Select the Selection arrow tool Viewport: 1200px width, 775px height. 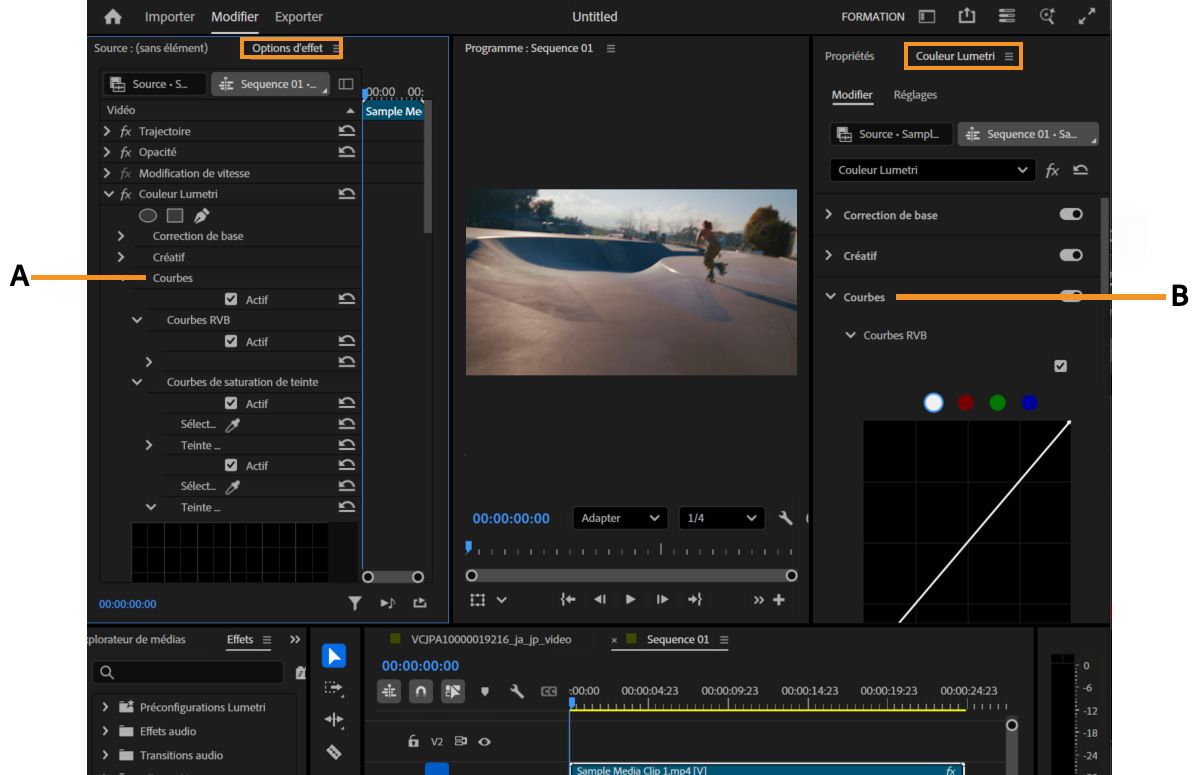(334, 656)
